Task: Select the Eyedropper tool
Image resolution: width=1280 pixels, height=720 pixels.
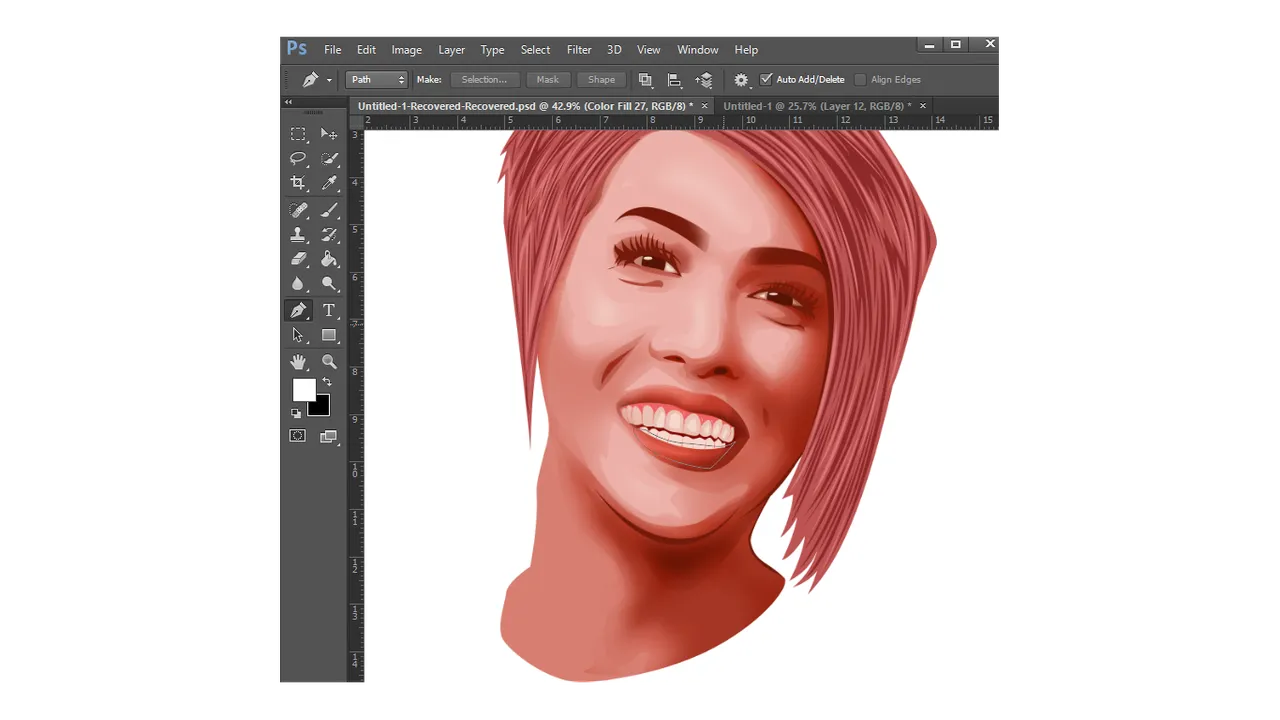Action: tap(329, 183)
